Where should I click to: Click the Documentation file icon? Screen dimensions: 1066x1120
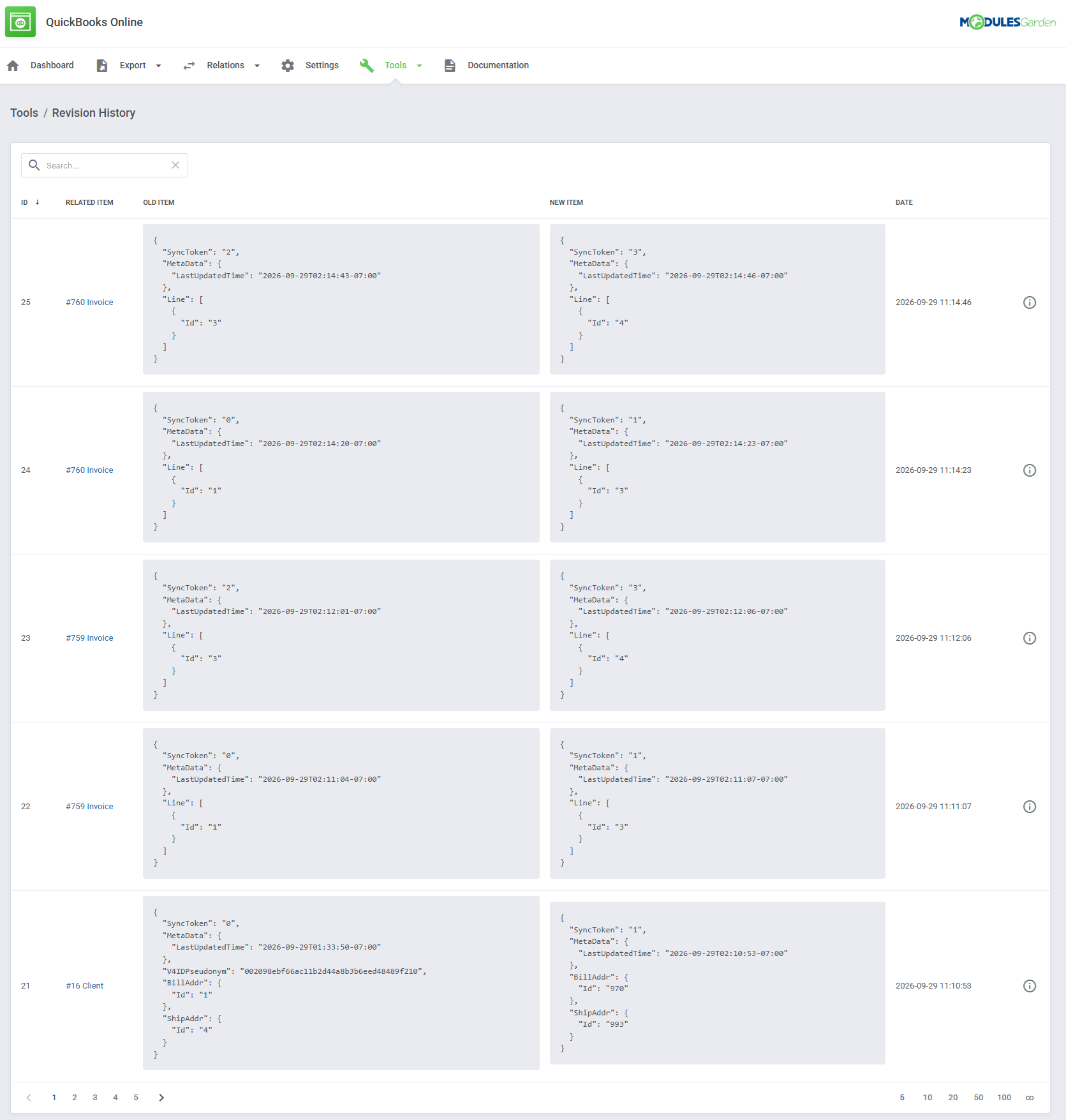point(450,66)
